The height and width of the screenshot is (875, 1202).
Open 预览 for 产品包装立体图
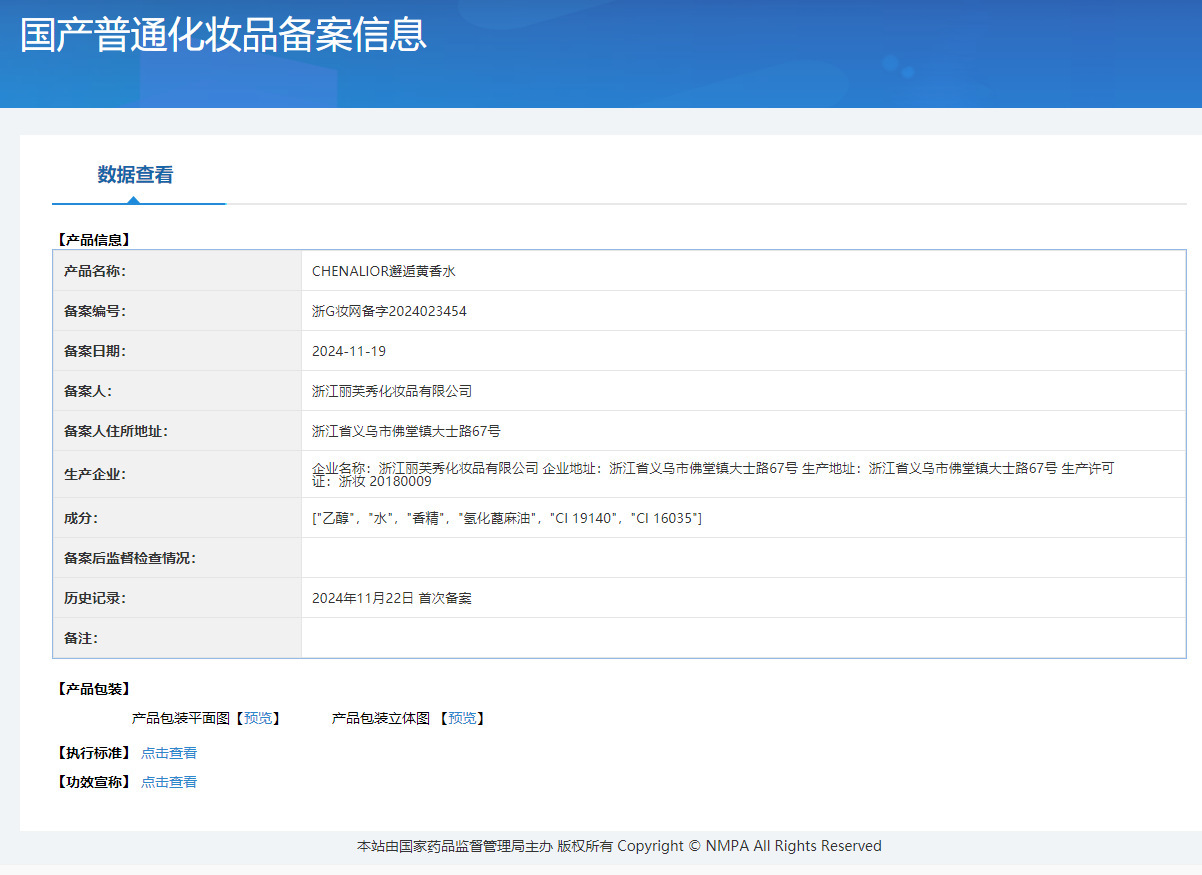[461, 718]
